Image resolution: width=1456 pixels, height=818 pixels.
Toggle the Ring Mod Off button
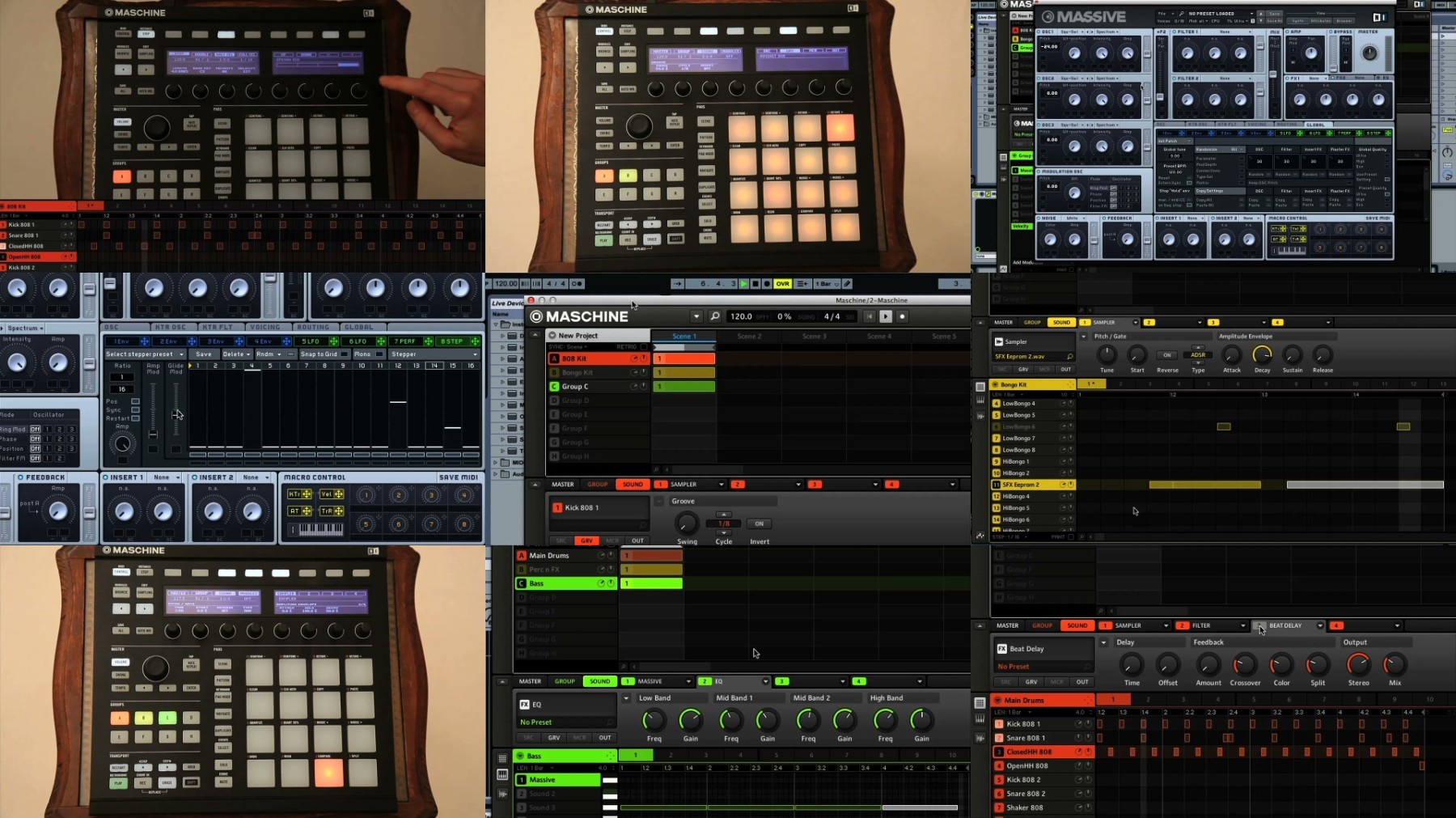(x=35, y=429)
